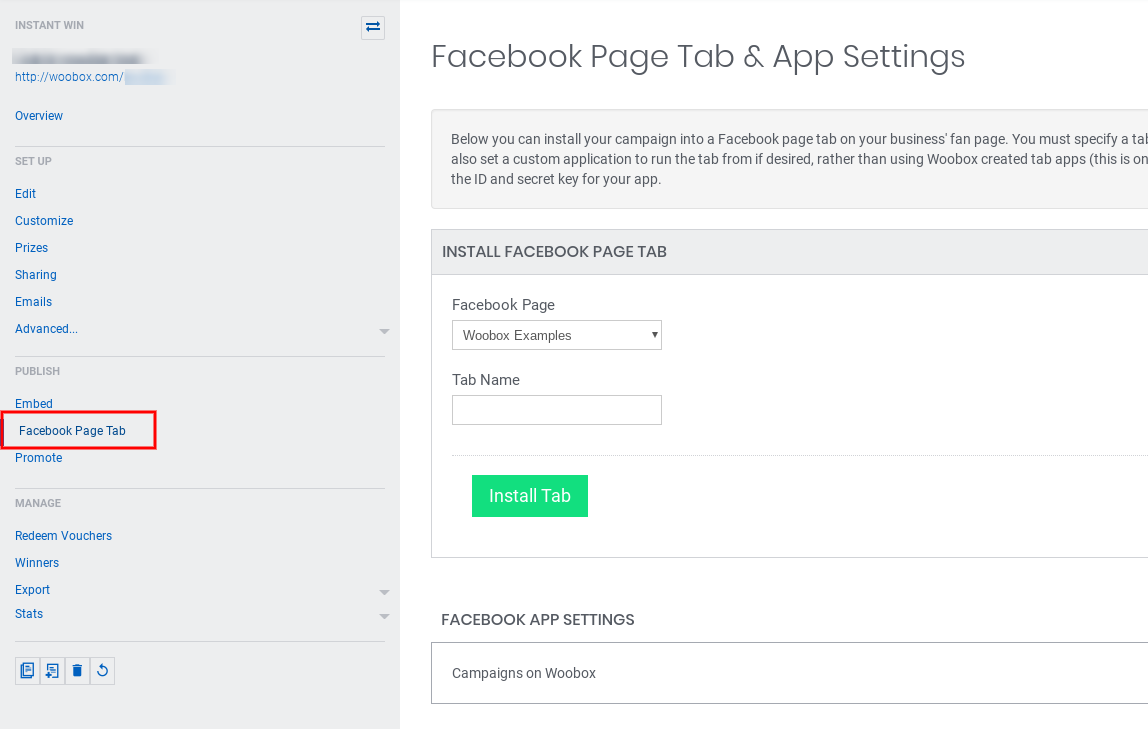The height and width of the screenshot is (729, 1148).
Task: View the Winners list
Action: click(x=36, y=562)
